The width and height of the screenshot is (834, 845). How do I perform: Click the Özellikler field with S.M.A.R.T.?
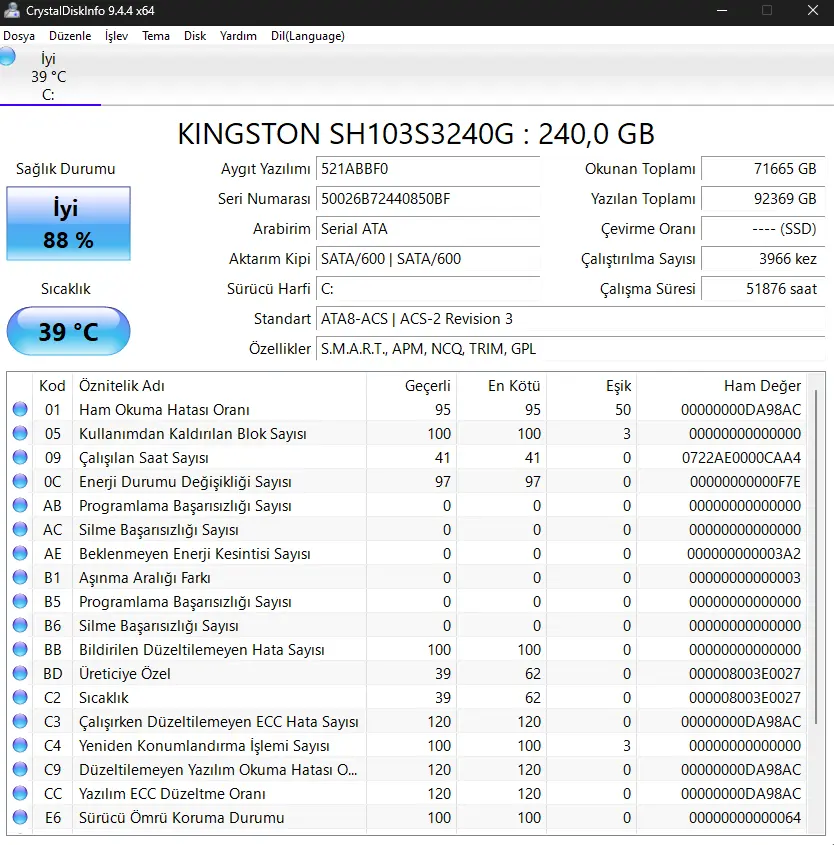tap(571, 349)
